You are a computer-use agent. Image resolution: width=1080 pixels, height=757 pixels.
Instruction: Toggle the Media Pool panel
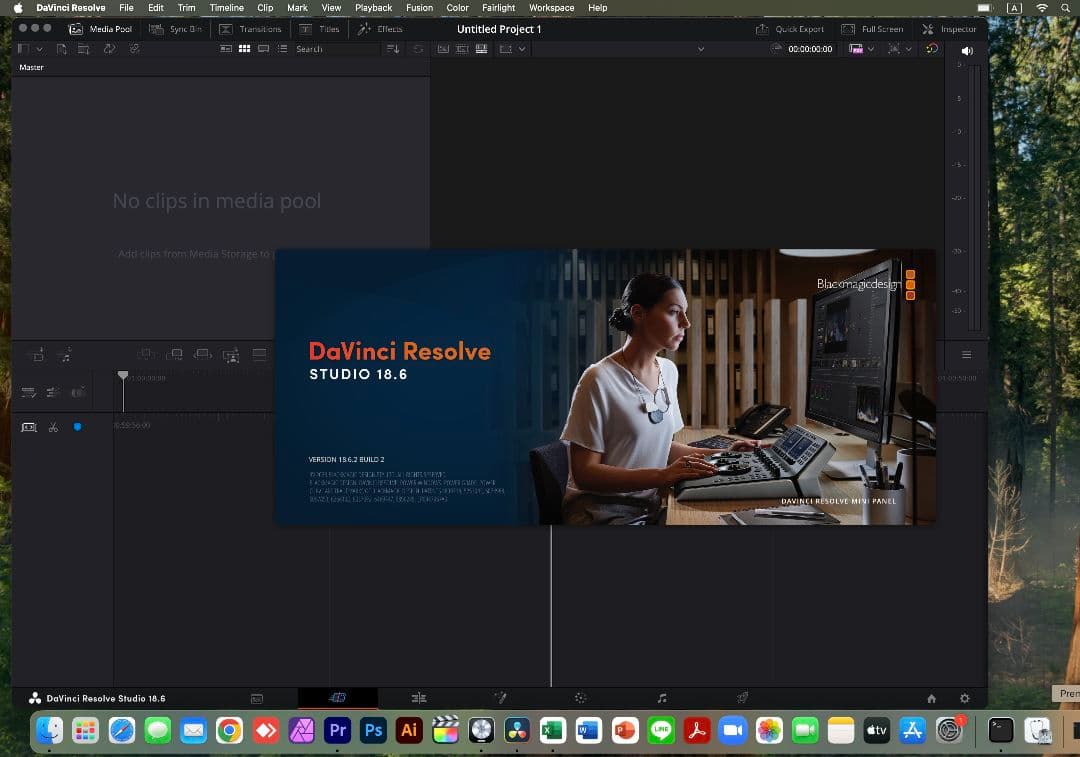pos(100,29)
